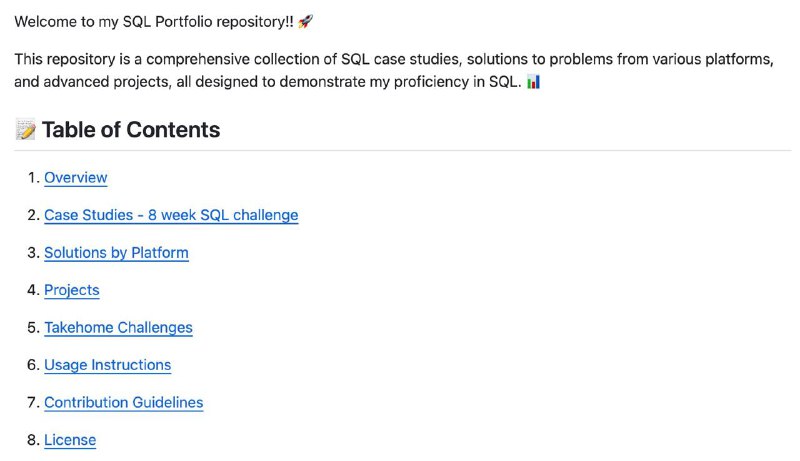Click the bar chart emoji after 'SQL.'
The height and width of the screenshot is (461, 800).
533,82
